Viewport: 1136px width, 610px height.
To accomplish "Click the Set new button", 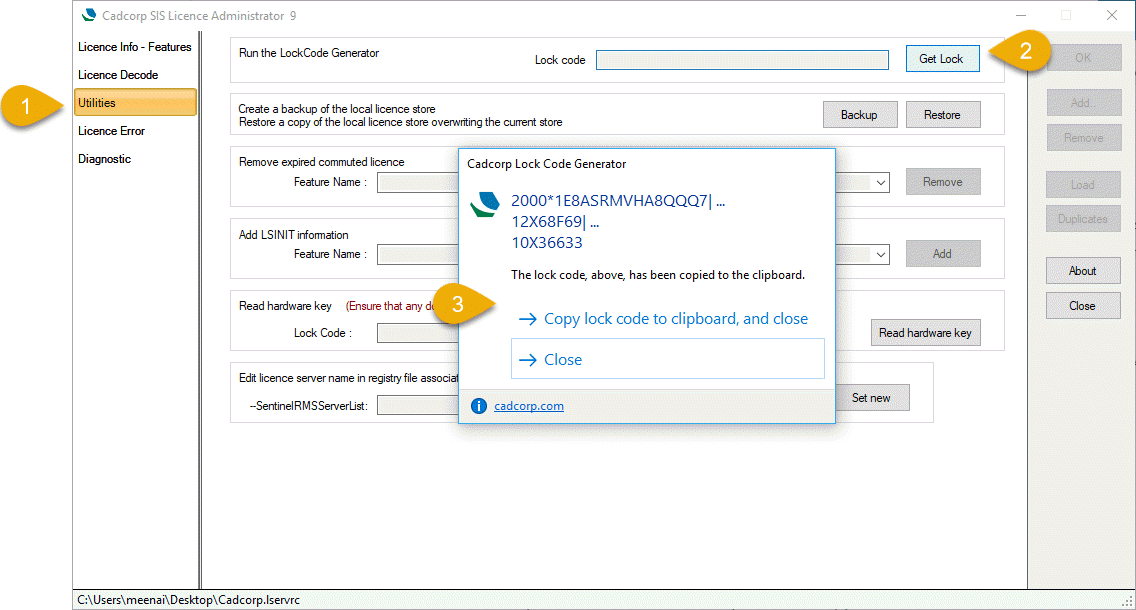I will click(x=872, y=398).
